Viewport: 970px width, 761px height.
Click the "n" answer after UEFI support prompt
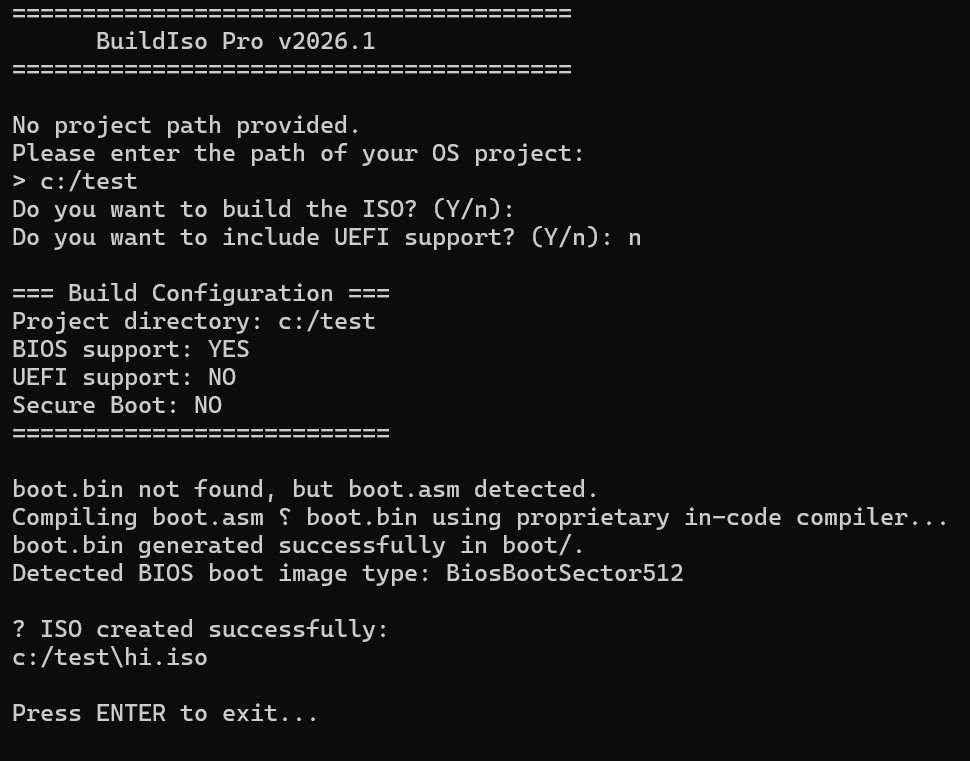point(634,237)
